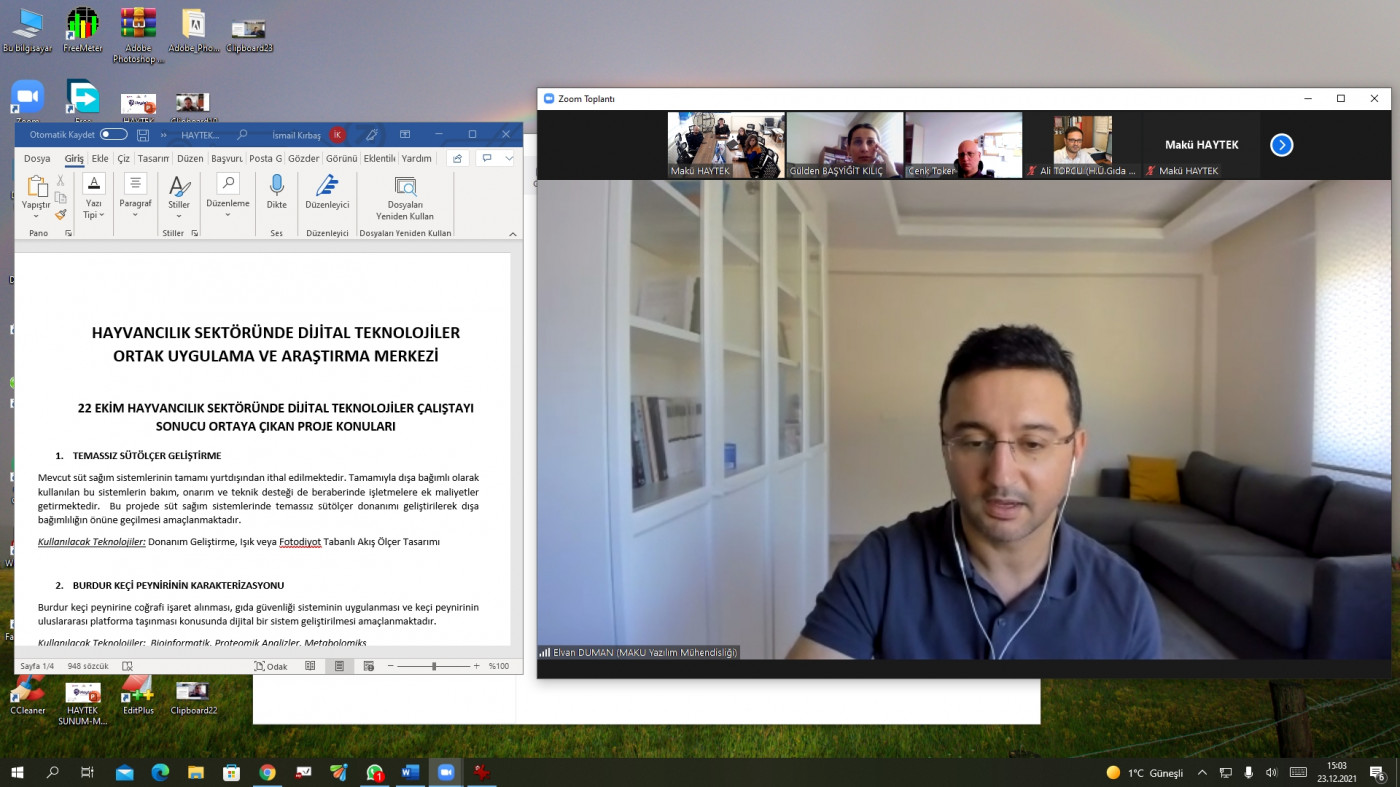The height and width of the screenshot is (787, 1400).
Task: Launch Microsoft Edge from taskbar
Action: coord(160,772)
